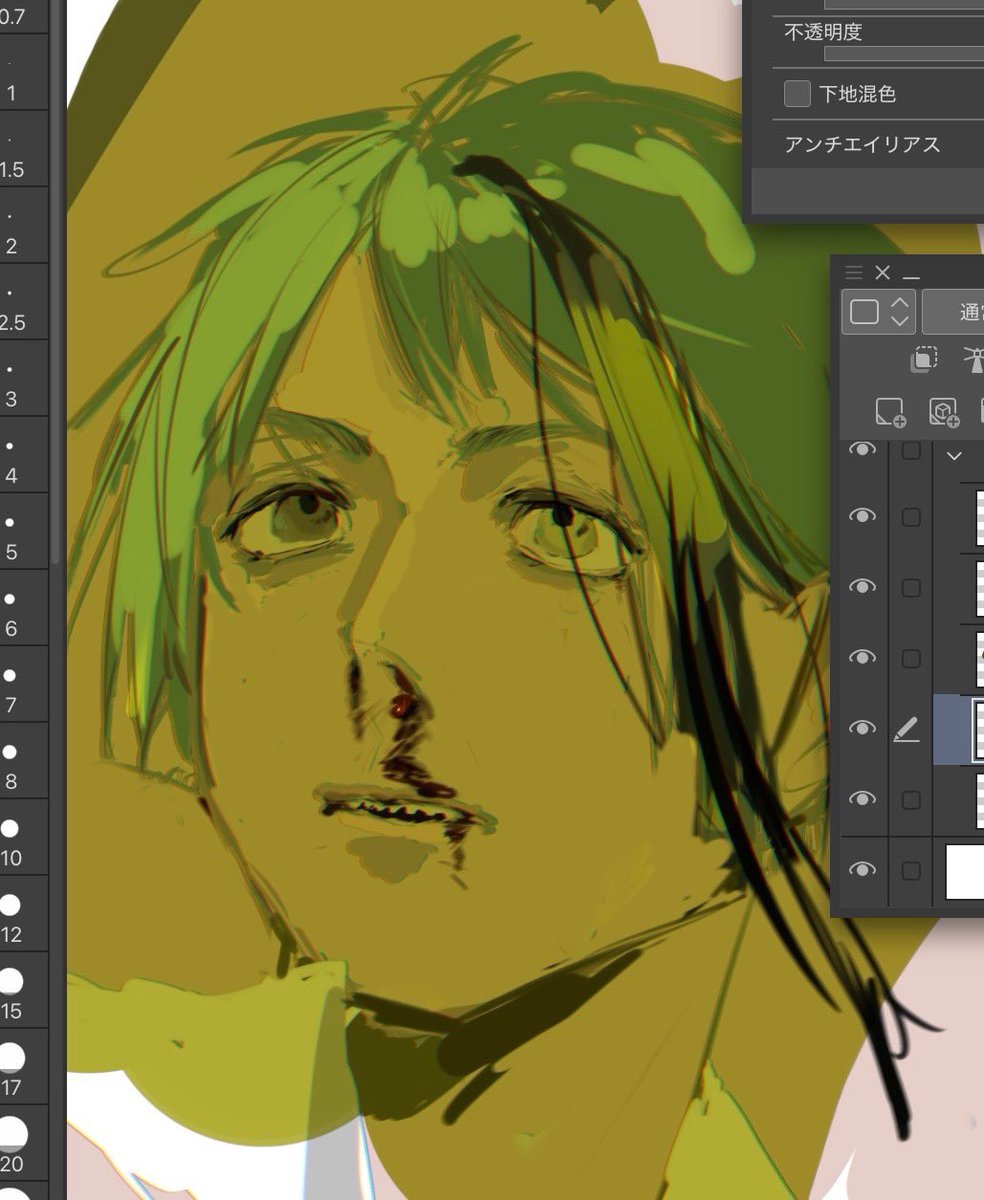The image size is (984, 1200).
Task: Hide the layer just below the active layer
Action: point(862,800)
